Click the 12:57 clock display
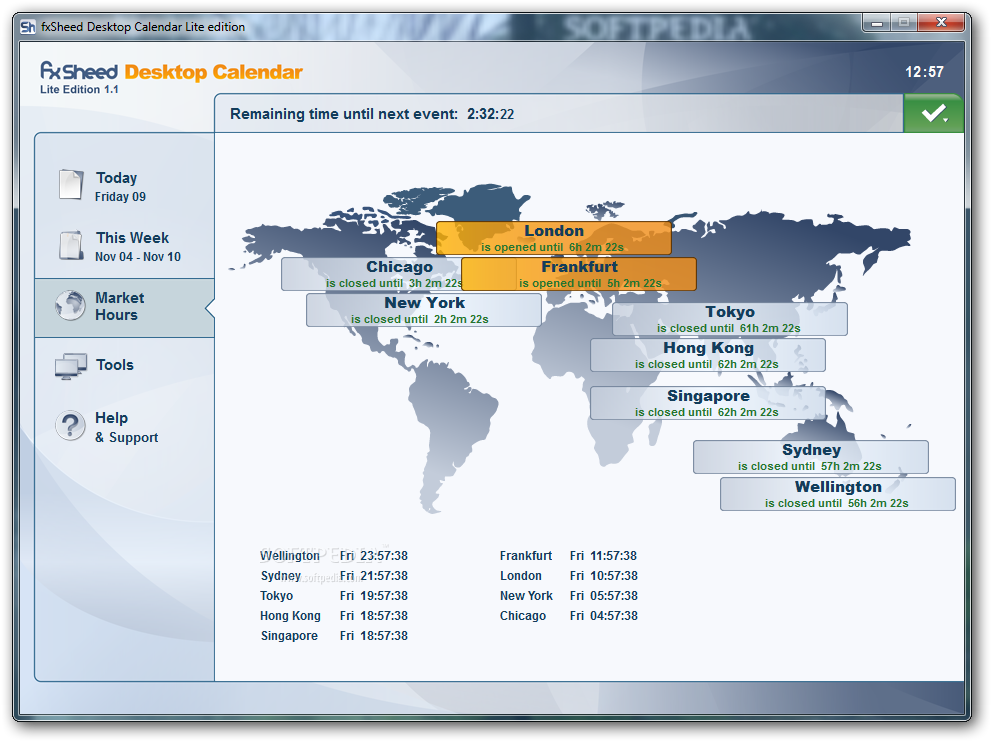Image resolution: width=992 pixels, height=742 pixels. tap(924, 72)
